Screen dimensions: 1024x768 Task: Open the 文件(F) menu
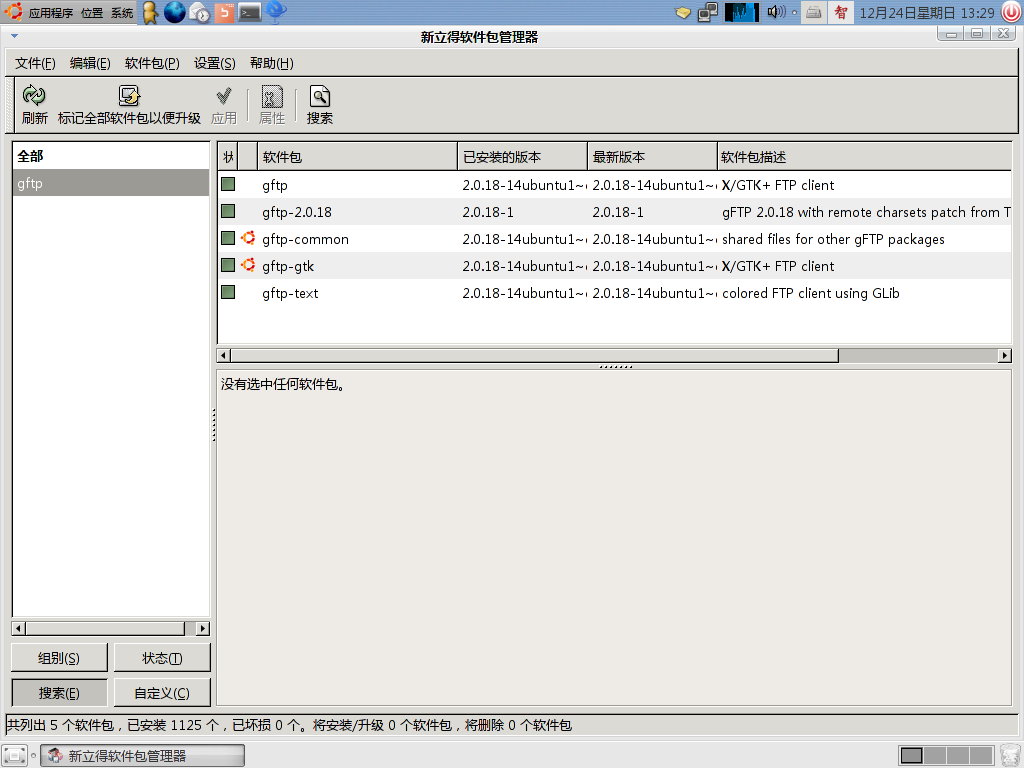35,63
